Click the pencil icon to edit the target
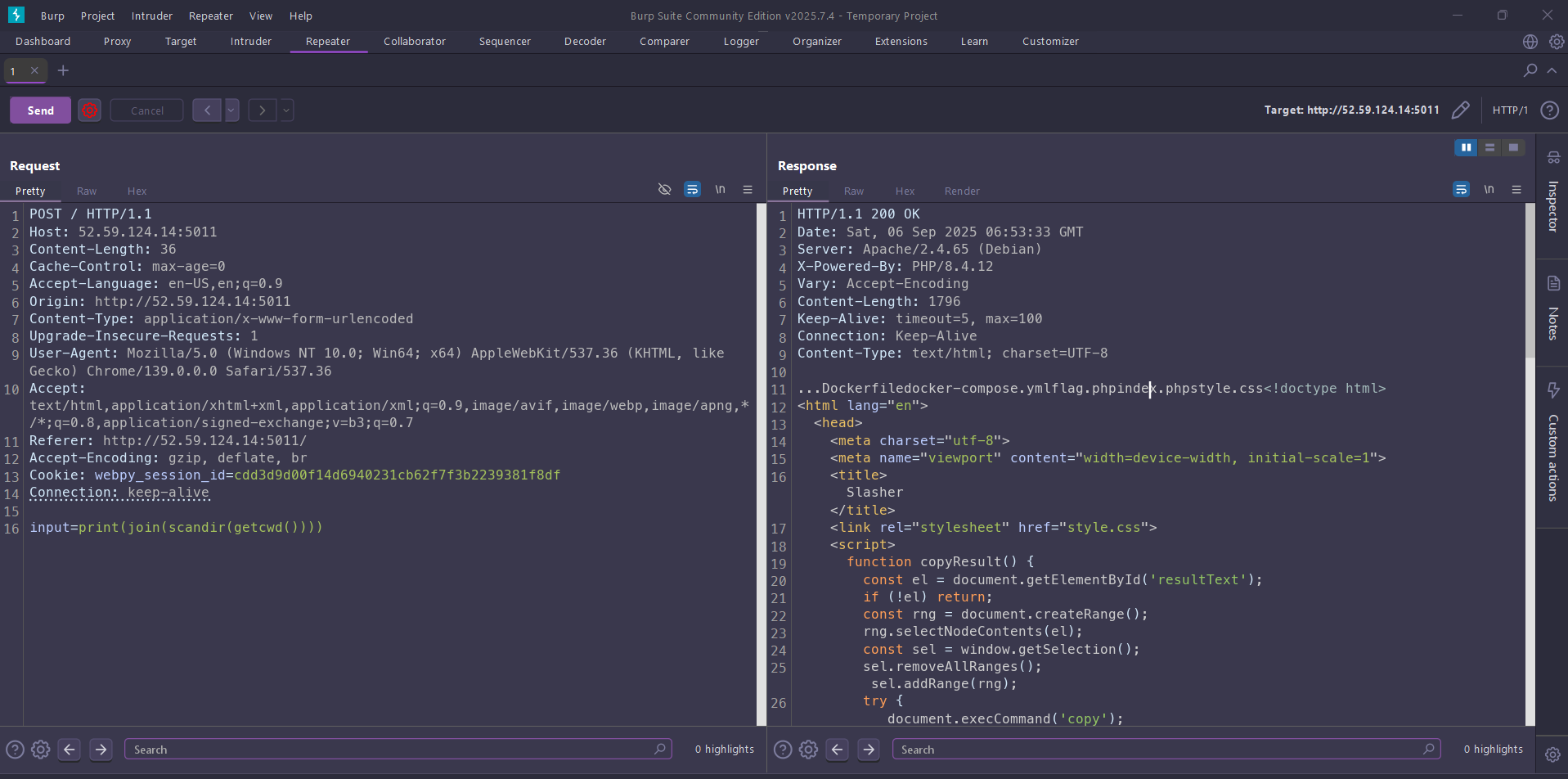Image resolution: width=1568 pixels, height=779 pixels. [1462, 110]
